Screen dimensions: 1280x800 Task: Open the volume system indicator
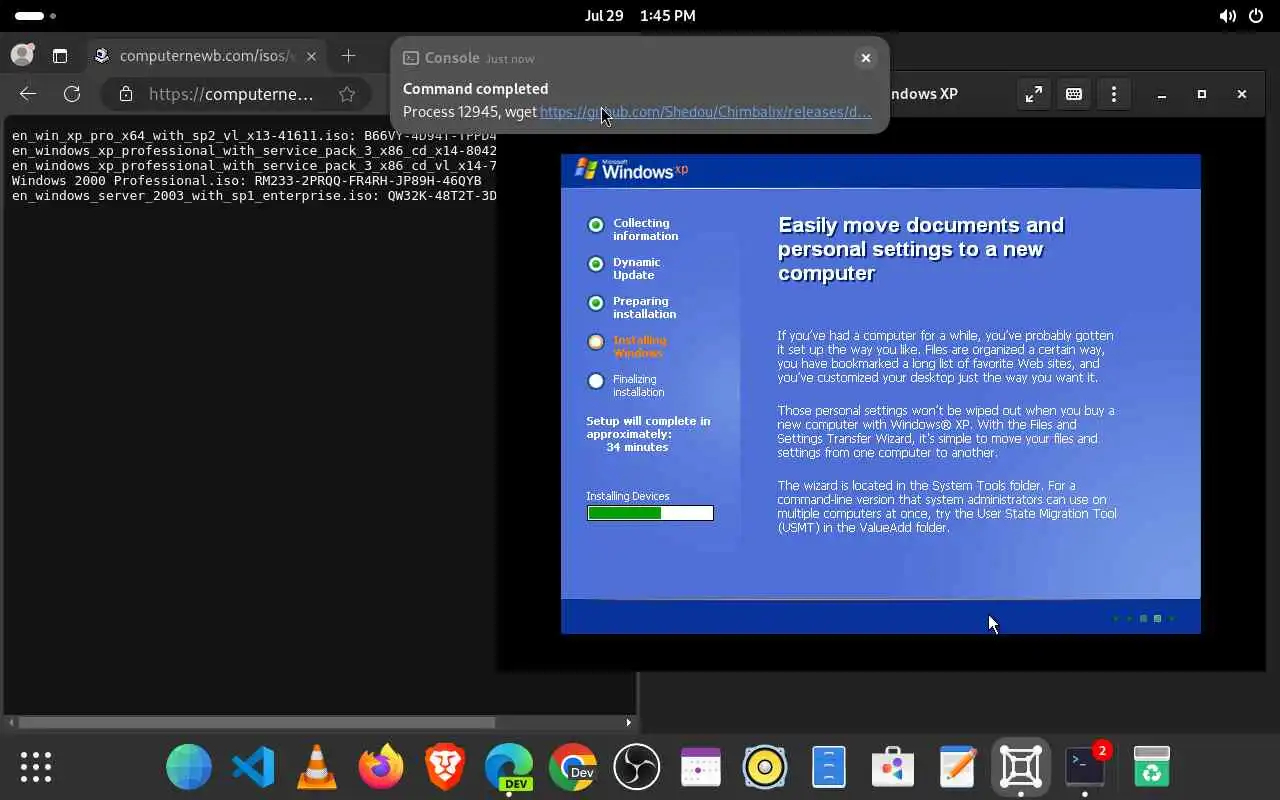click(1227, 16)
